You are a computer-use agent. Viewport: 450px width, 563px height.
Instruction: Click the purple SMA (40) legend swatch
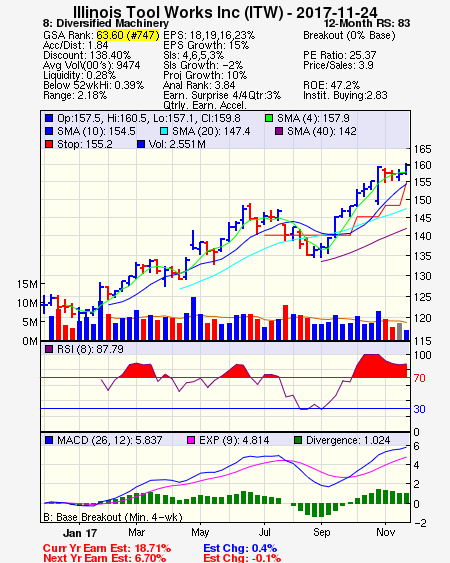coord(279,131)
